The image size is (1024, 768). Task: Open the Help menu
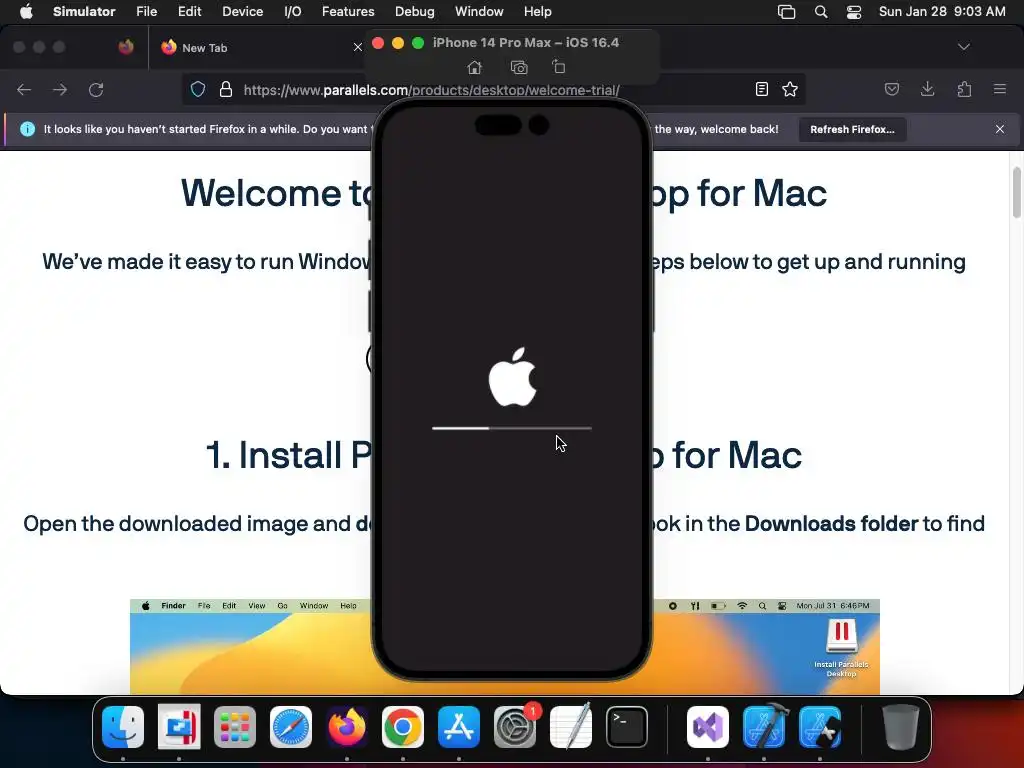(x=537, y=12)
